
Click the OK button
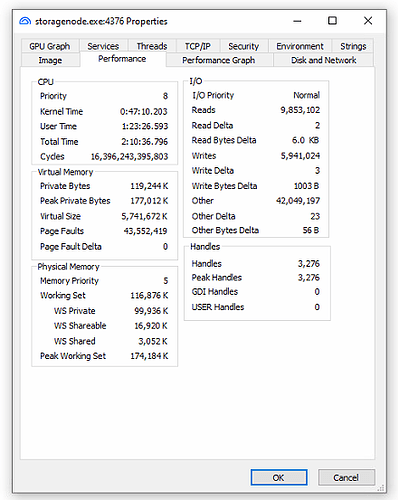click(x=279, y=478)
